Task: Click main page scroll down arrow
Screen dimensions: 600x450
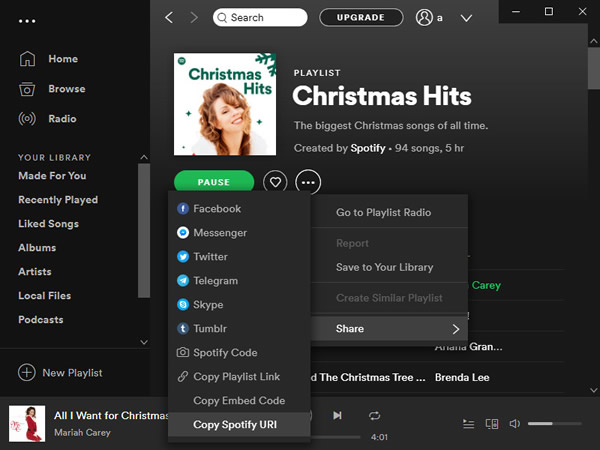Action: point(594,390)
